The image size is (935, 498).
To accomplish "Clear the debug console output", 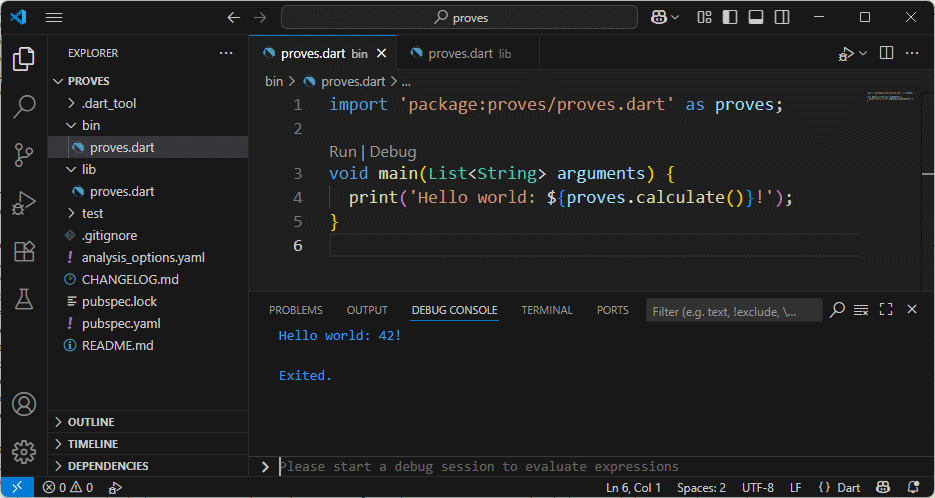I will coord(861,310).
